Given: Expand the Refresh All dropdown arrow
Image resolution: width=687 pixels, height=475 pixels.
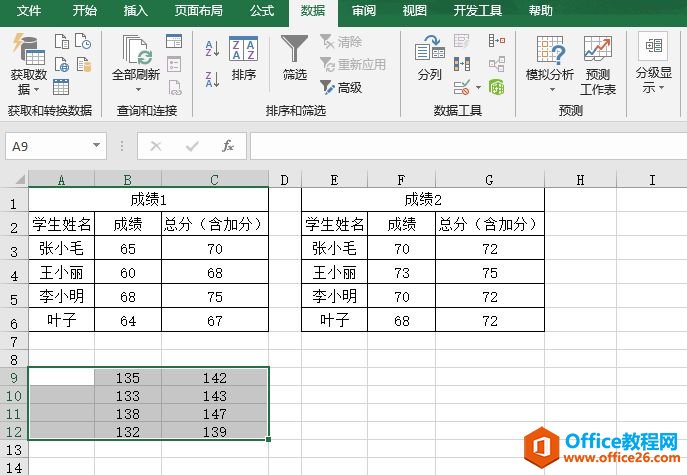Looking at the screenshot, I should pos(138,89).
